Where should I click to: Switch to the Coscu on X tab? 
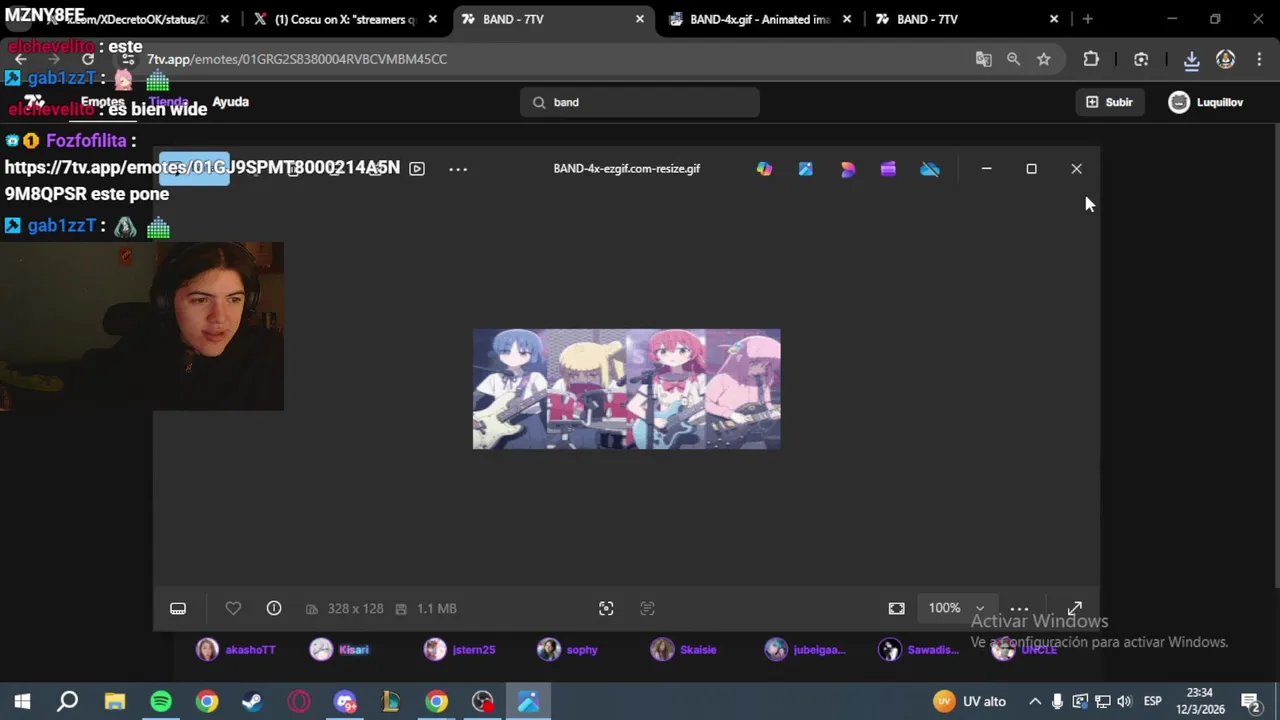[345, 19]
